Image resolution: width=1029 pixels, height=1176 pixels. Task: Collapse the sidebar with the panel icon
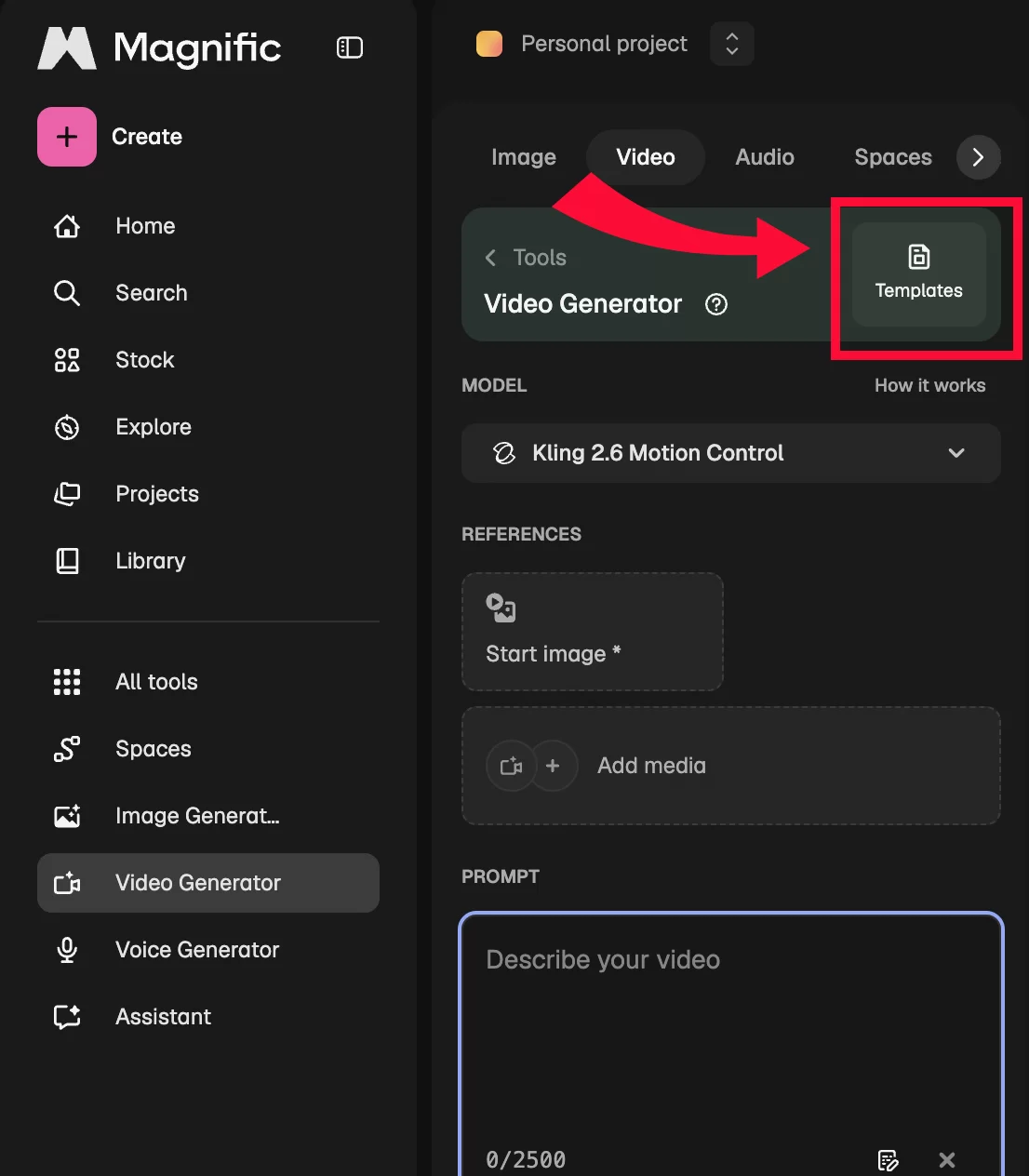tap(349, 47)
